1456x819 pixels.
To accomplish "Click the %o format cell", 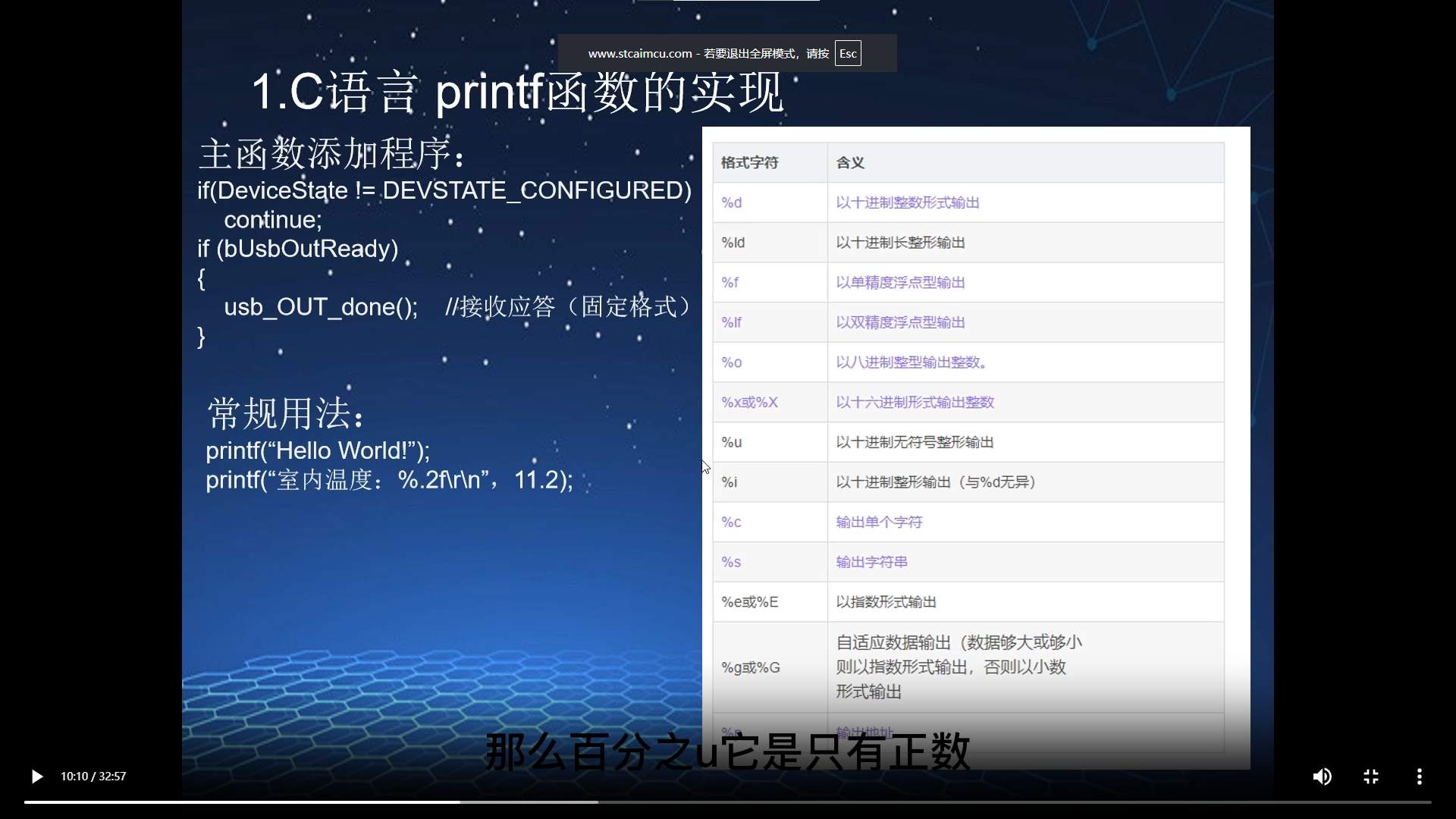I will (x=770, y=362).
